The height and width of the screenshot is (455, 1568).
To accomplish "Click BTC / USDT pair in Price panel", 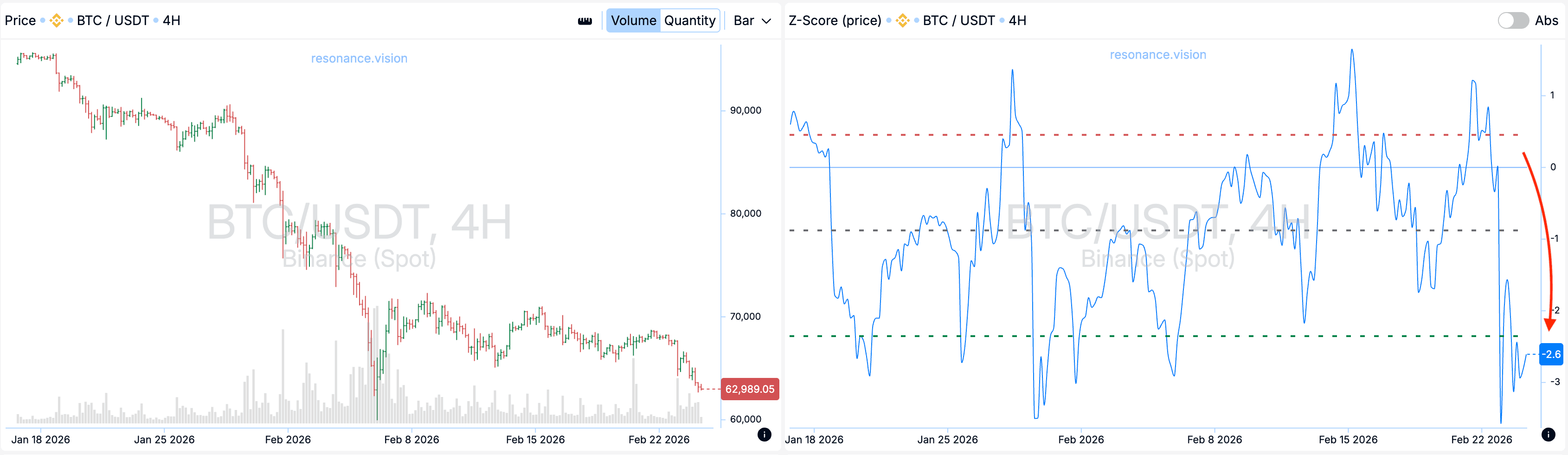I will [113, 21].
